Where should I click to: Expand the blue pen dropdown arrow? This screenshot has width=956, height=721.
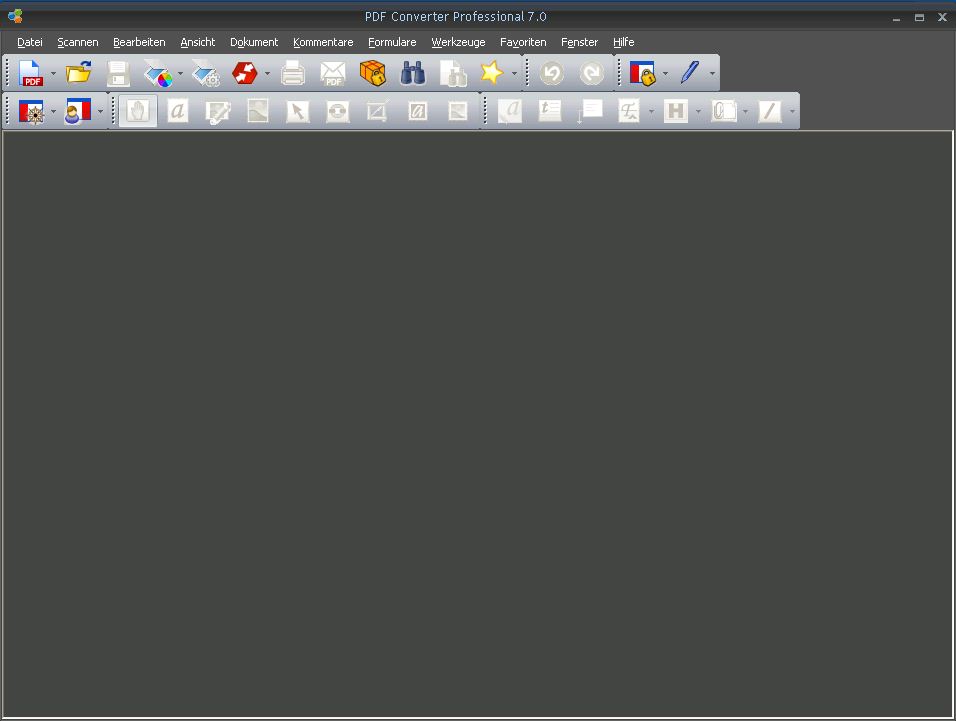[712, 74]
